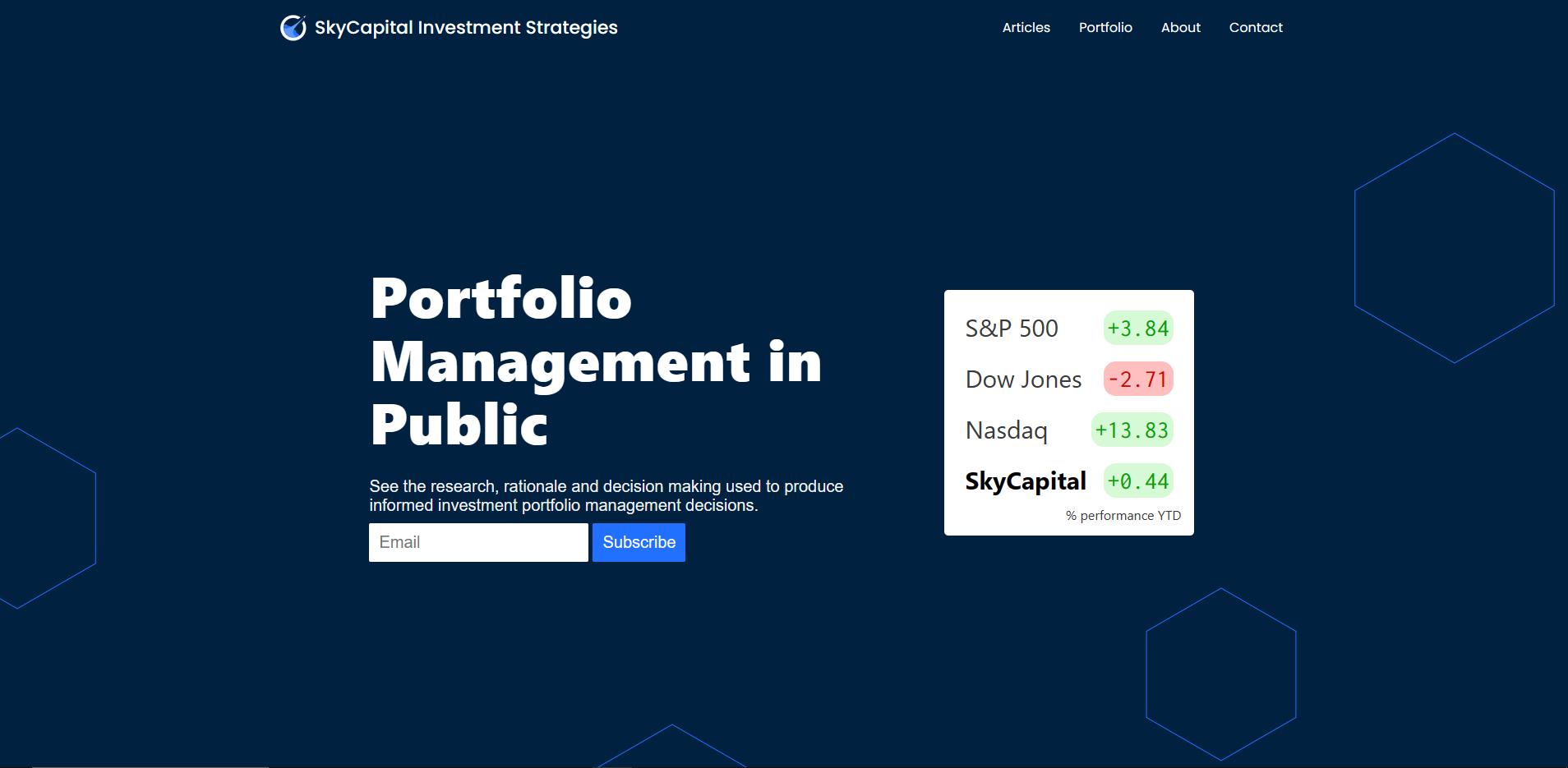Click the Portfolio Management in Public headline

[596, 361]
